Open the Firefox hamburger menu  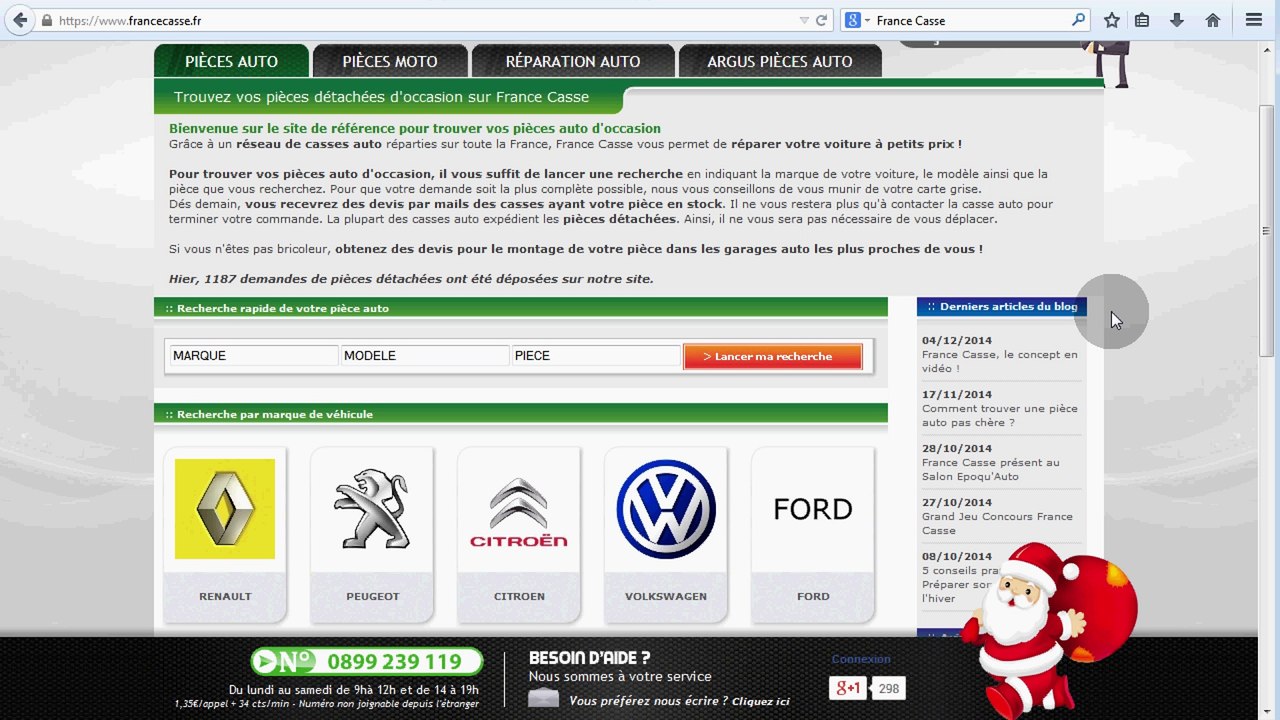(x=1253, y=20)
